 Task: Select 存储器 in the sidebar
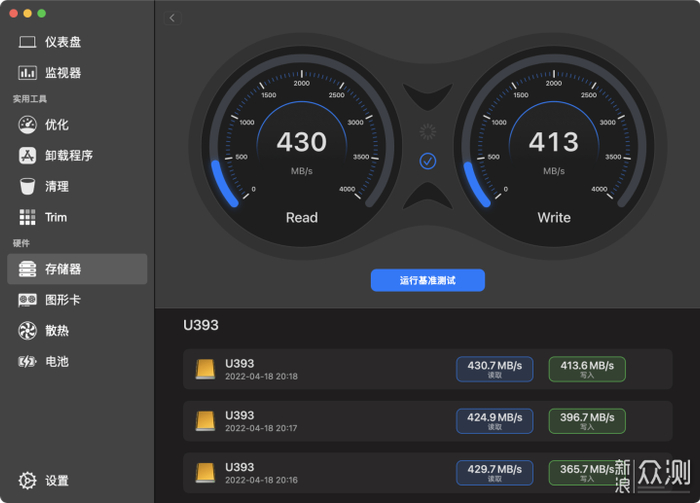[x=77, y=269]
